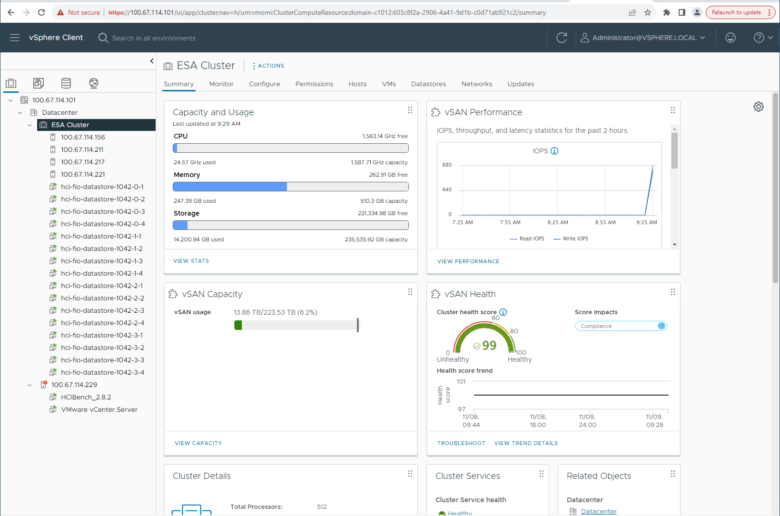The image size is (780, 516).
Task: Open the summary page settings gear
Action: point(758,106)
